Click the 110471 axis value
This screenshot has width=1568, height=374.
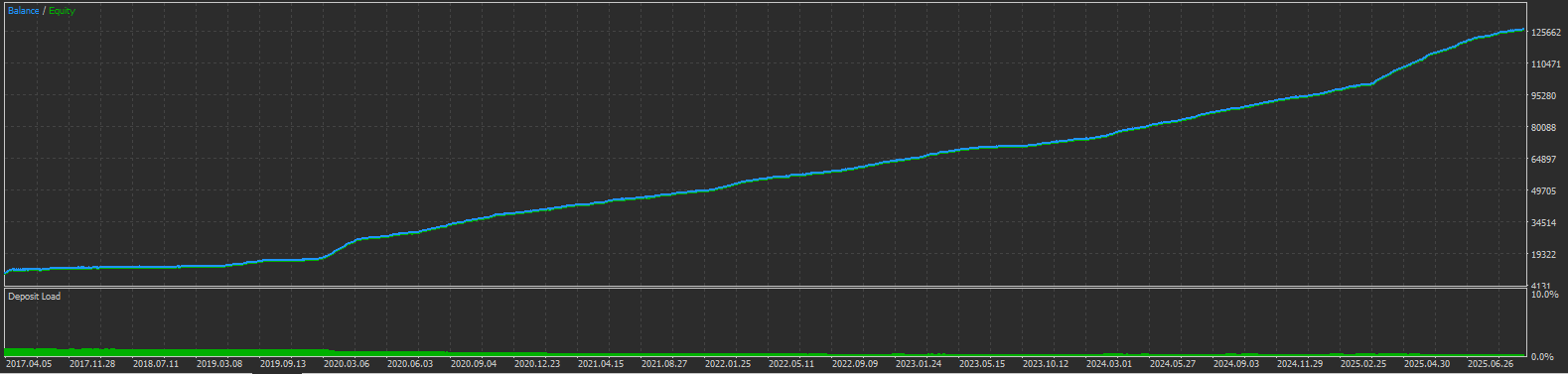(x=1546, y=64)
